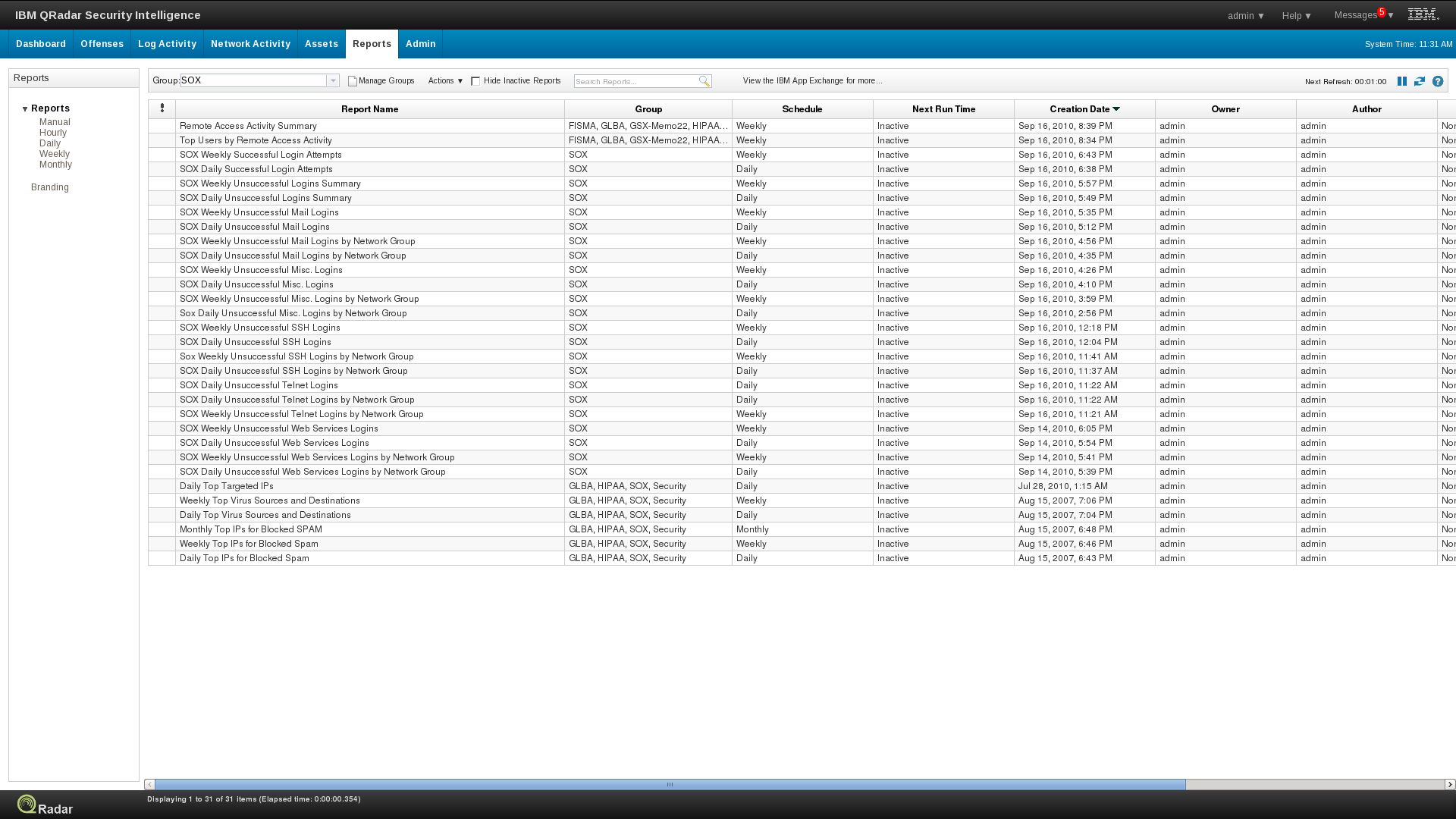Click the Creation Date sort arrow
Image resolution: width=1456 pixels, height=819 pixels.
1116,108
